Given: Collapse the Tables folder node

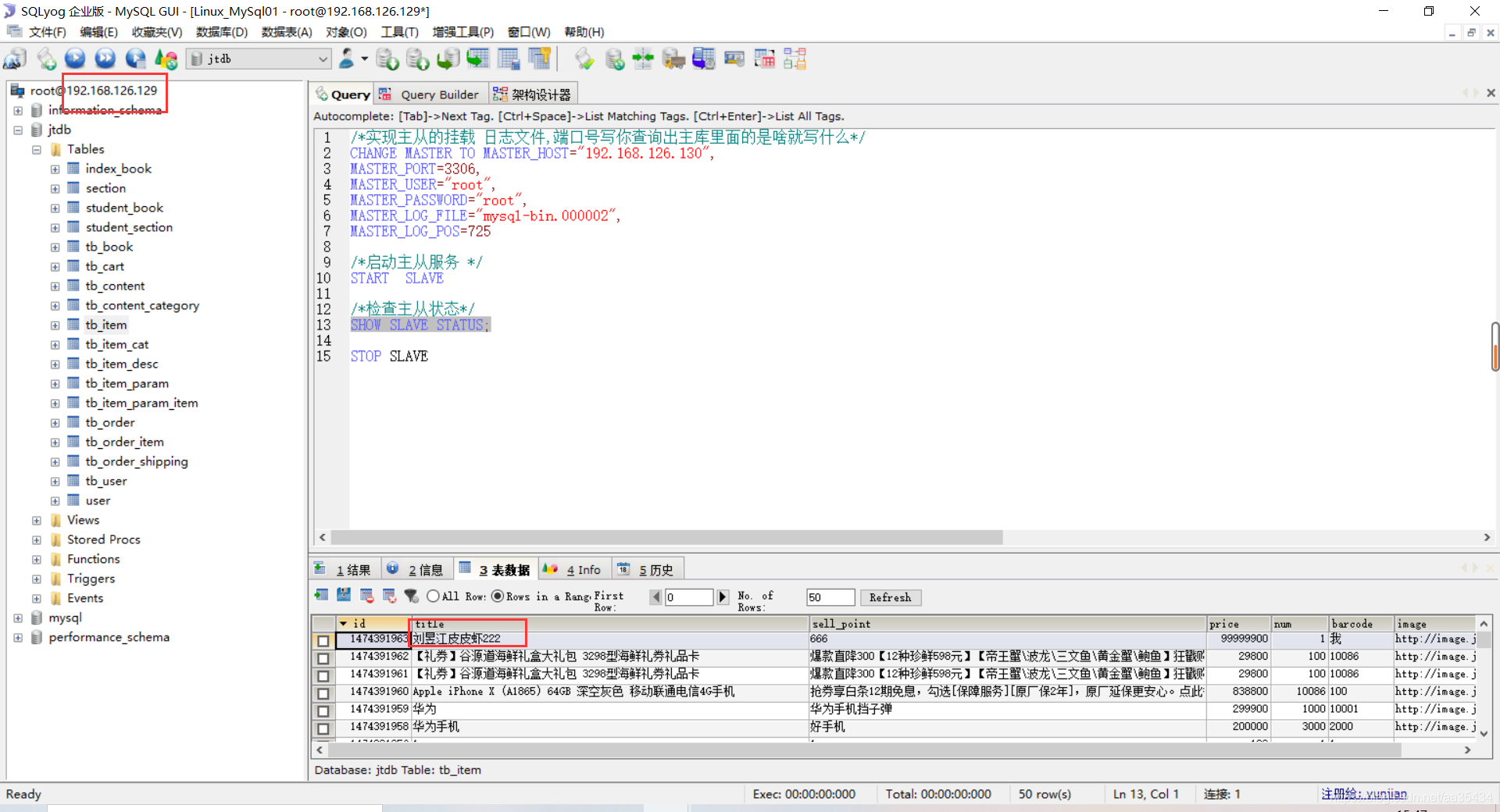Looking at the screenshot, I should pos(37,149).
